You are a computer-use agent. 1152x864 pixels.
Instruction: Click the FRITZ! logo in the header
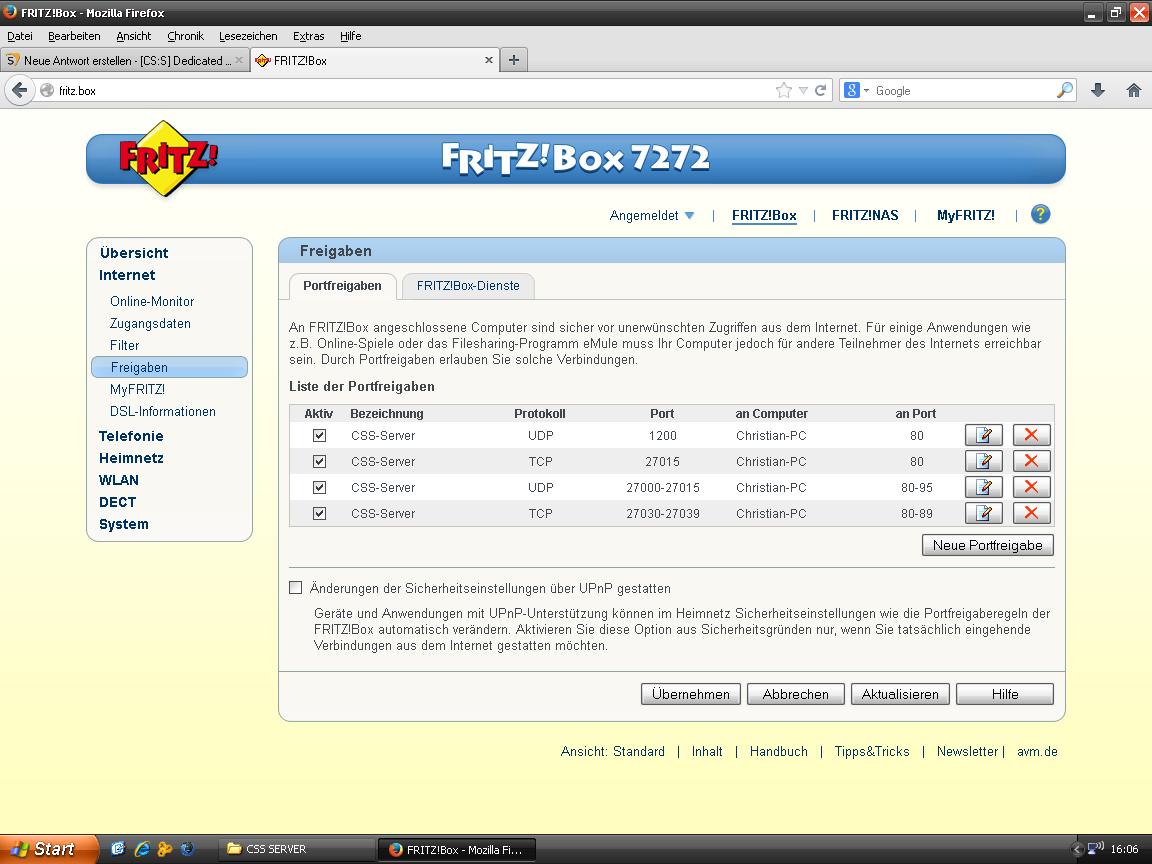tap(168, 158)
